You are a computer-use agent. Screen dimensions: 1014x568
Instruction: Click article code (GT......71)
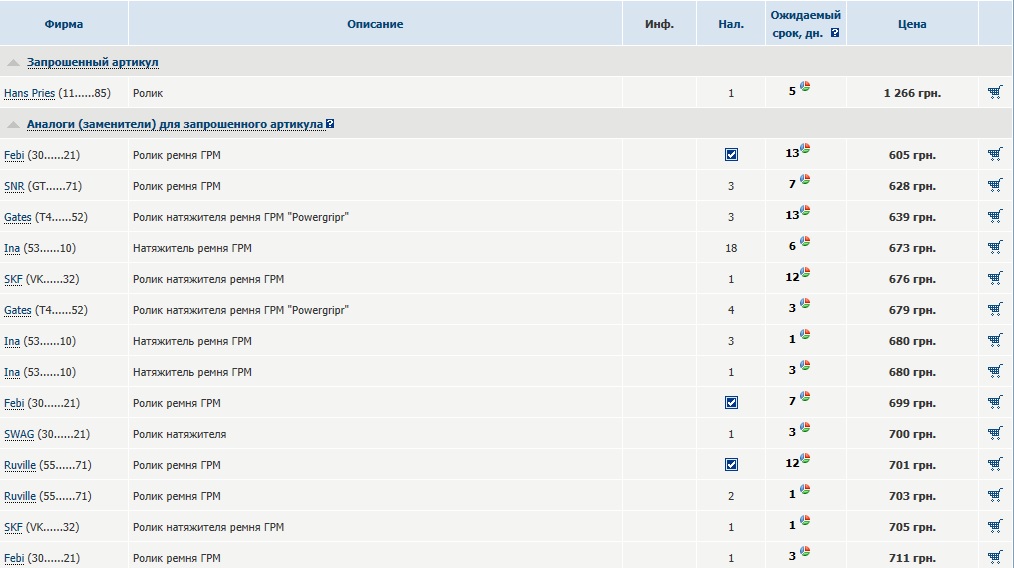tap(54, 186)
